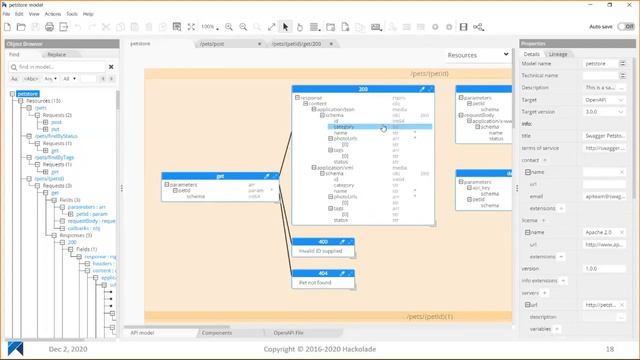
Task: Open the Tools menu
Action: coord(72,14)
